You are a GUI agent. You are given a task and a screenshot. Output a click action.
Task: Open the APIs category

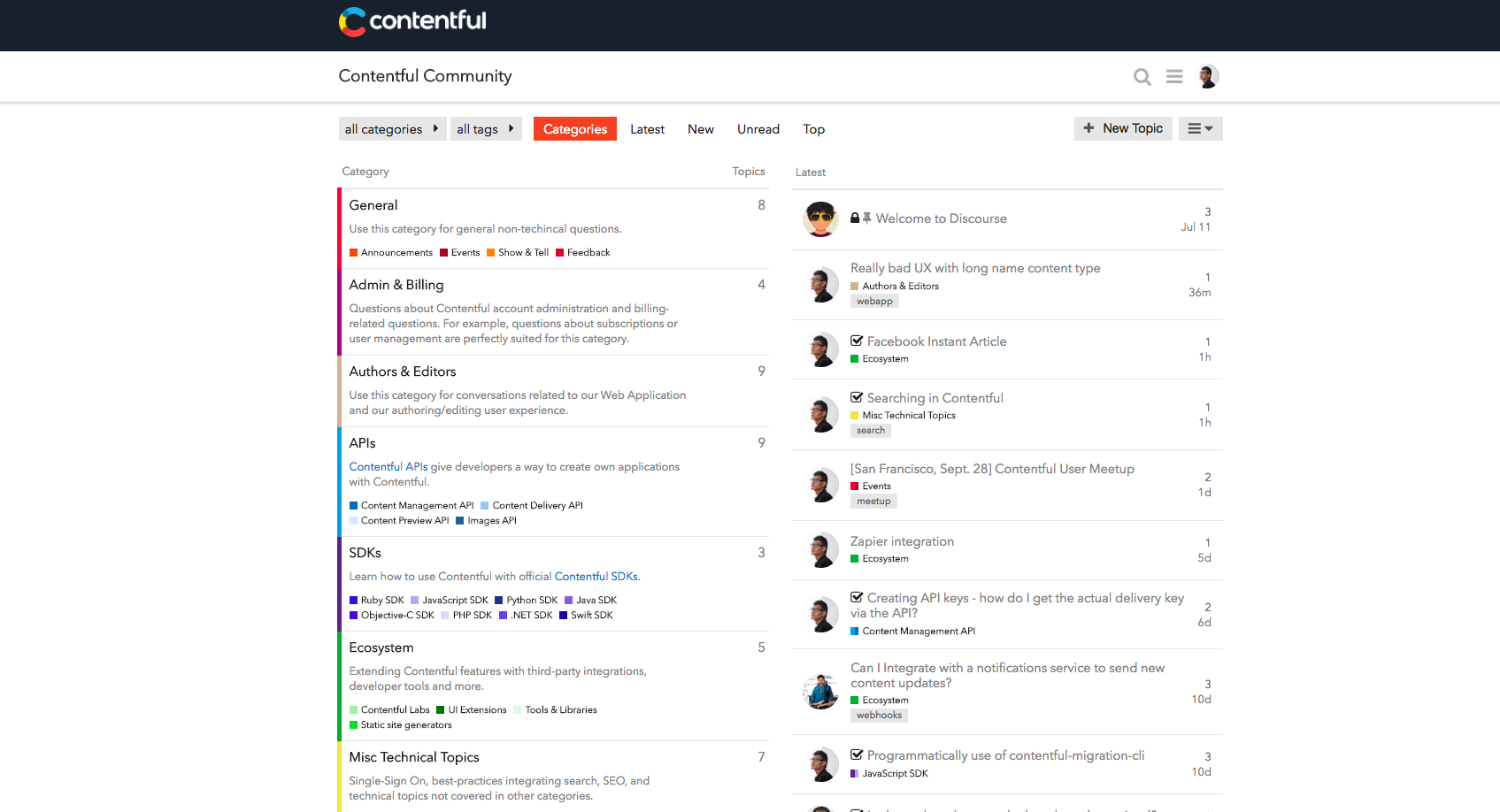click(x=362, y=443)
